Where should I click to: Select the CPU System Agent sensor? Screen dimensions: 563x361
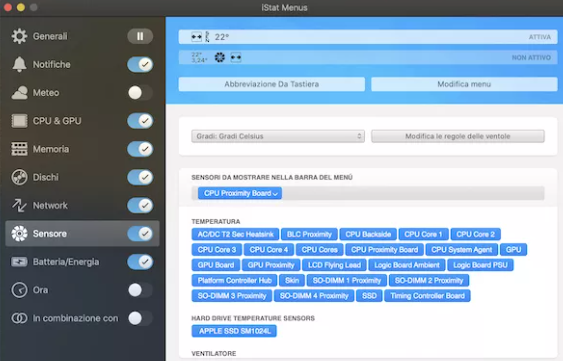click(x=462, y=250)
